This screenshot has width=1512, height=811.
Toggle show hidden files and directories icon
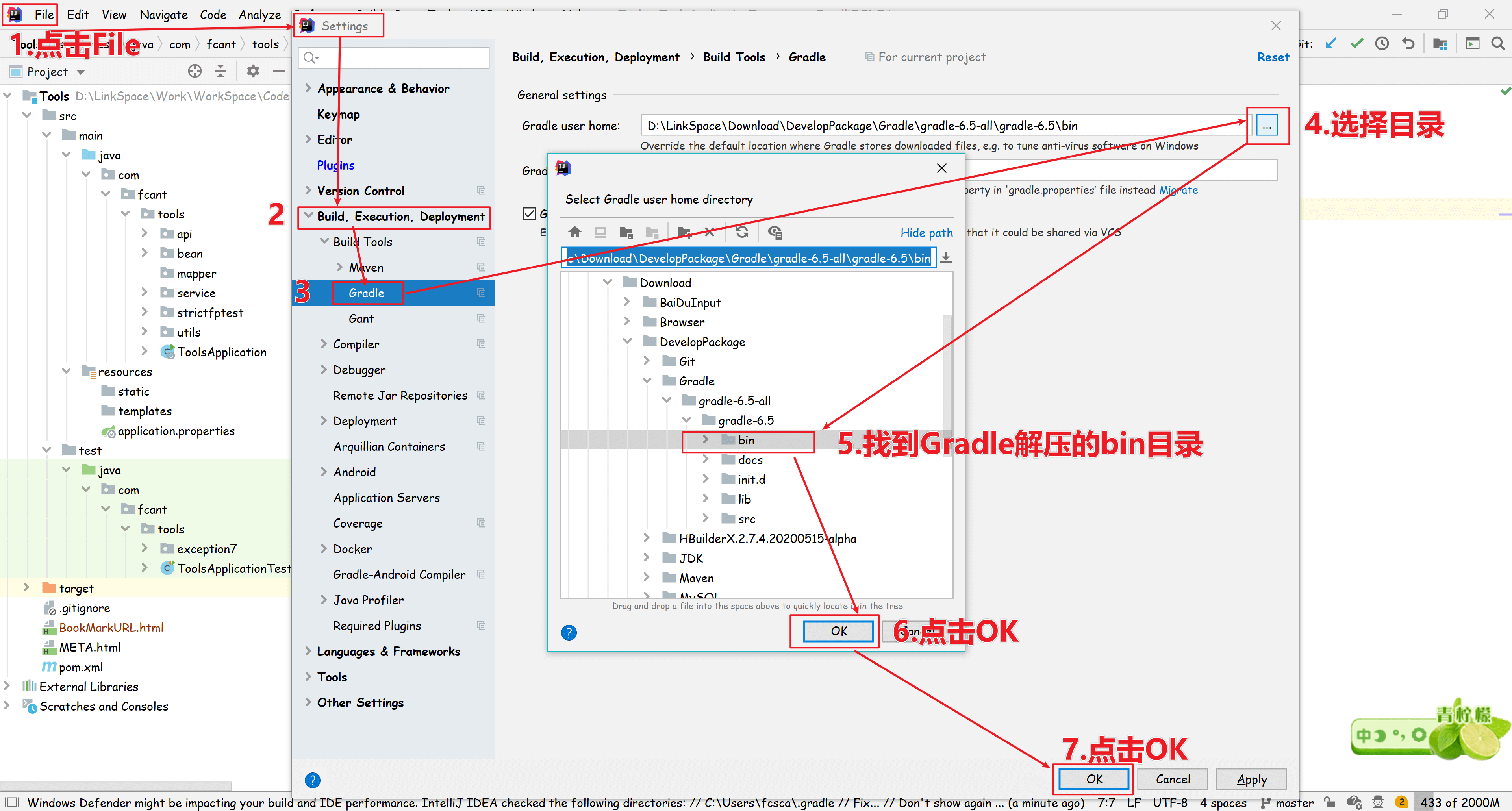(x=775, y=232)
